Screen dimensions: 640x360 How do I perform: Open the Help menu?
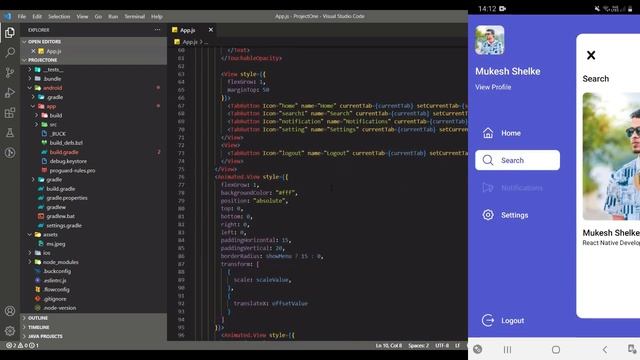(157, 16)
